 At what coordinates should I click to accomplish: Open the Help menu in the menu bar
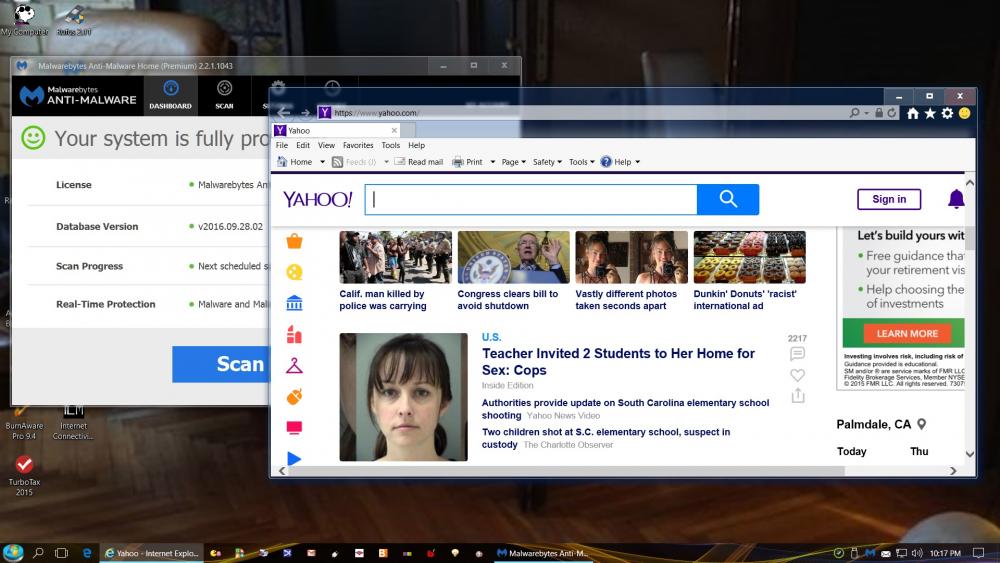(x=416, y=145)
